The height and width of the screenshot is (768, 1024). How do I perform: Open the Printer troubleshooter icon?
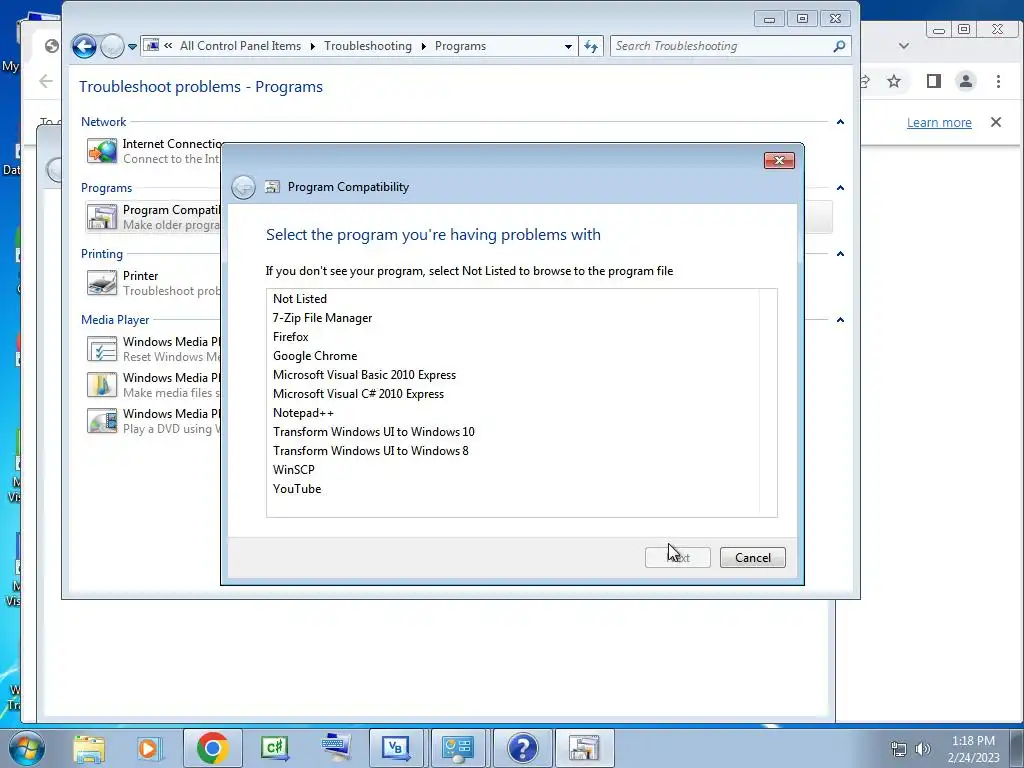tap(102, 283)
